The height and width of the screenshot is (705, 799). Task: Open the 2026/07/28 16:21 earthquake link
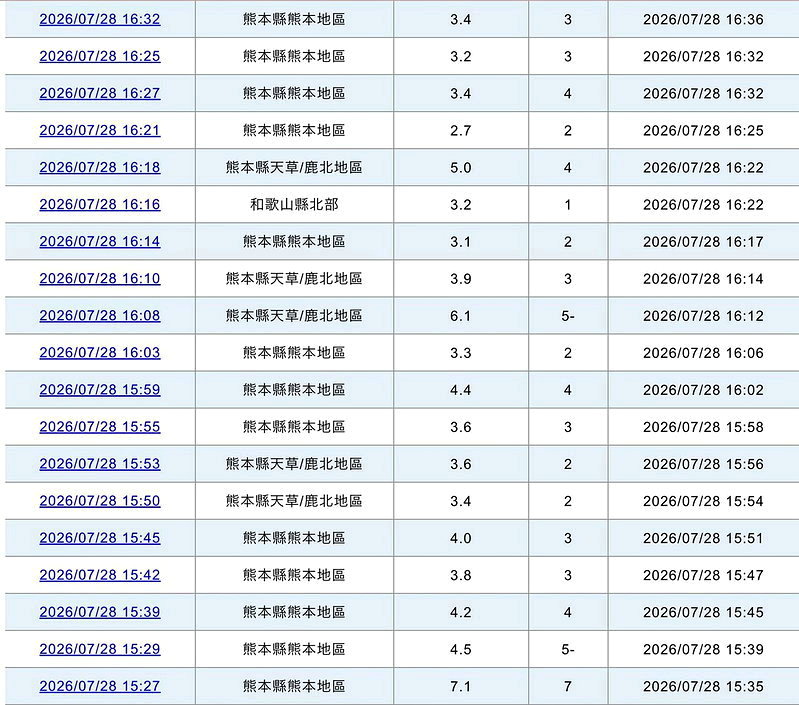pyautogui.click(x=100, y=130)
